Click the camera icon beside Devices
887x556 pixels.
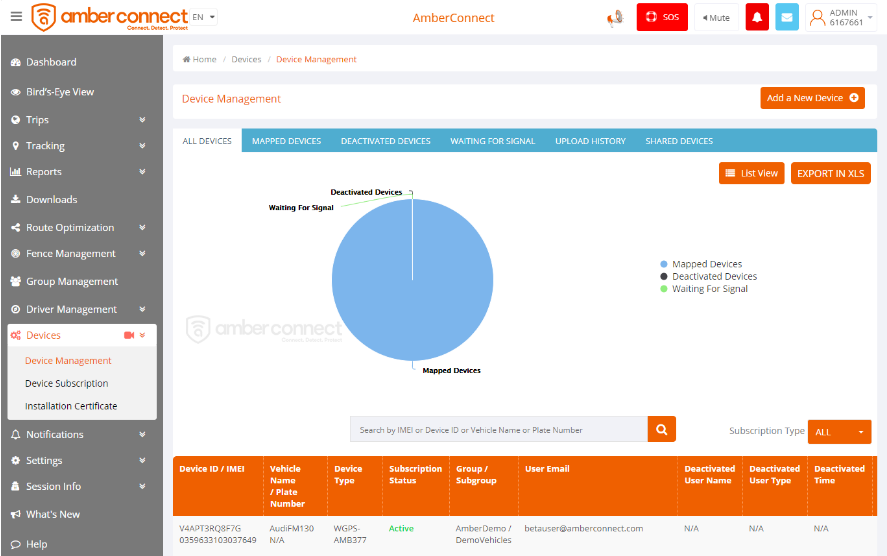coord(129,335)
